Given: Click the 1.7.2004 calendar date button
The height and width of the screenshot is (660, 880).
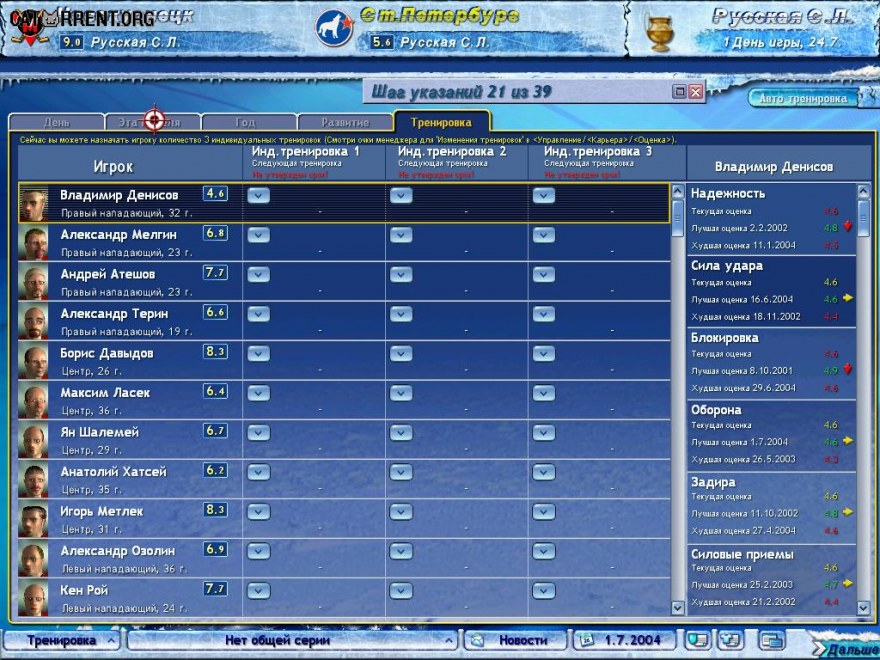Looking at the screenshot, I should [x=624, y=640].
